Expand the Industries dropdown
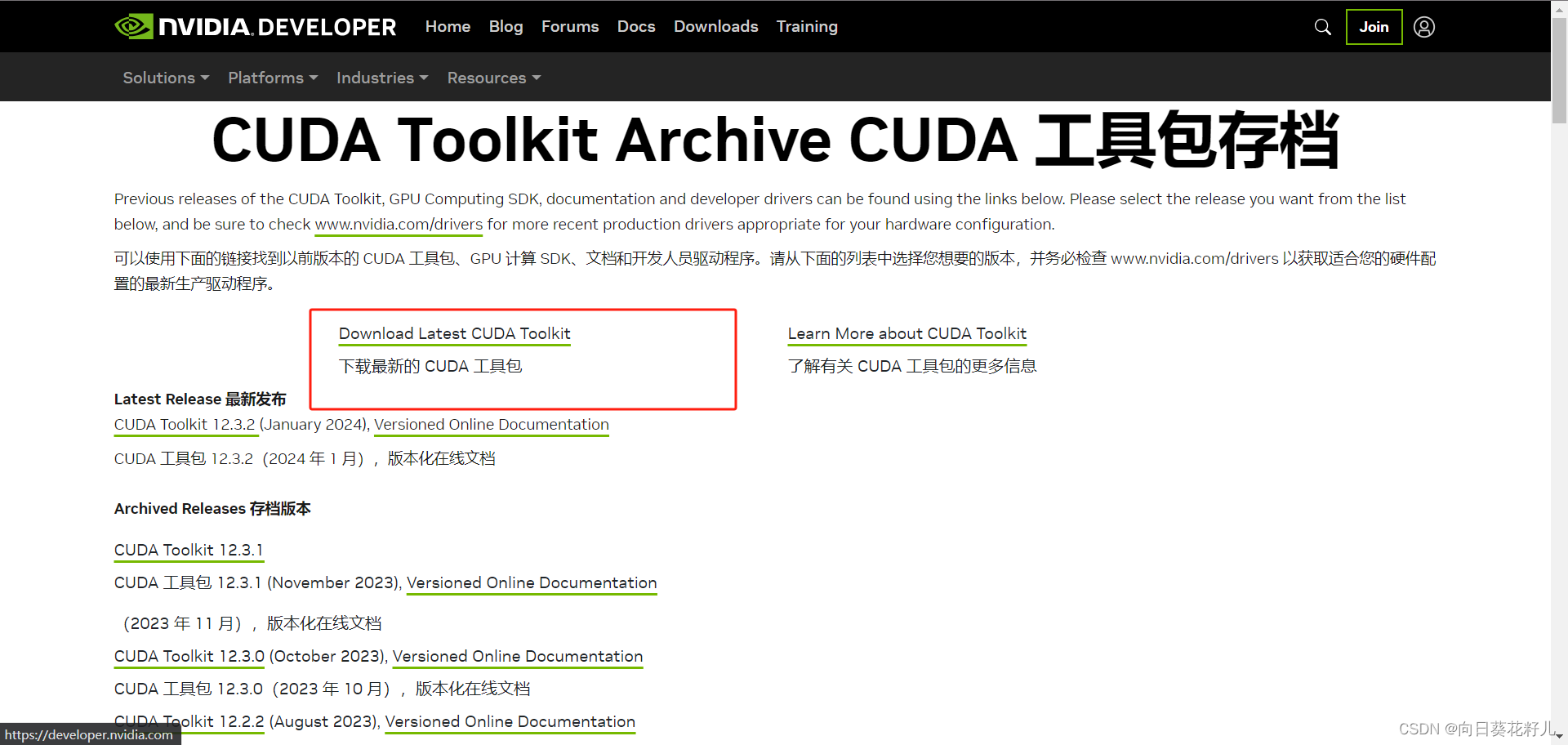Viewport: 1568px width, 745px height. 382,78
